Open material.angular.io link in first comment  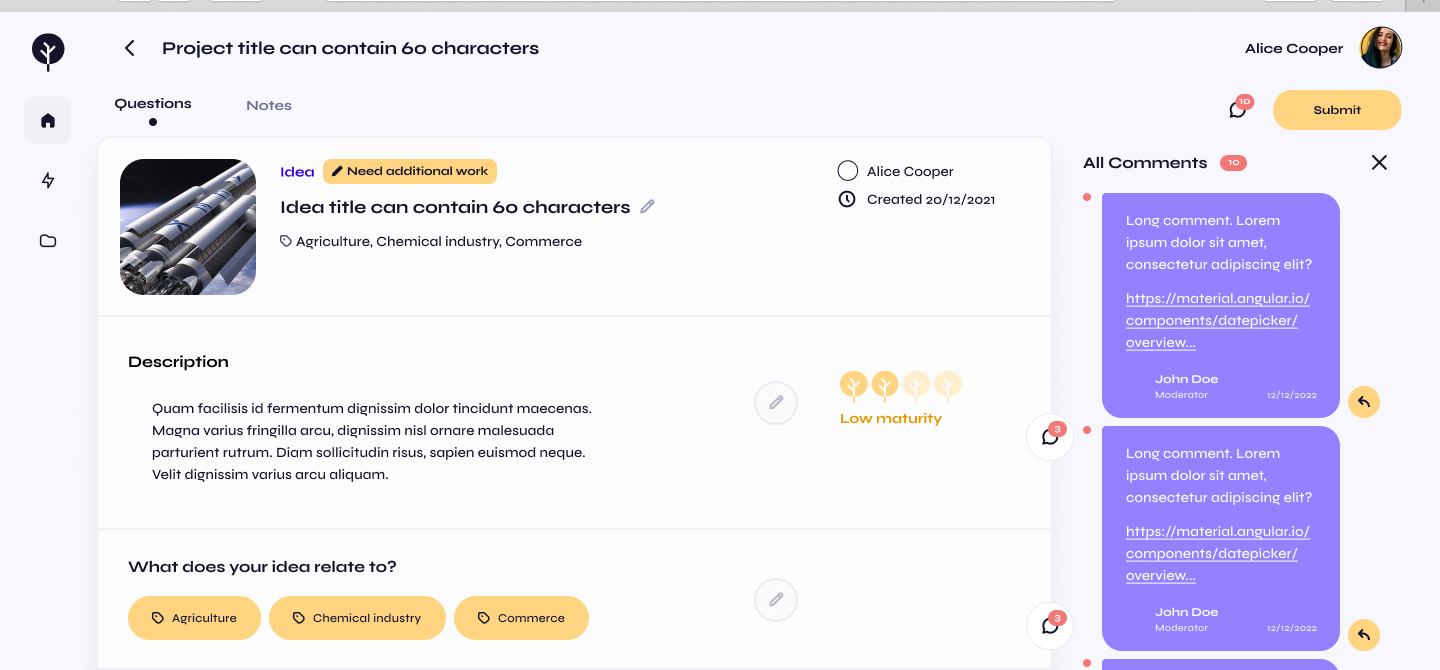pos(1217,320)
